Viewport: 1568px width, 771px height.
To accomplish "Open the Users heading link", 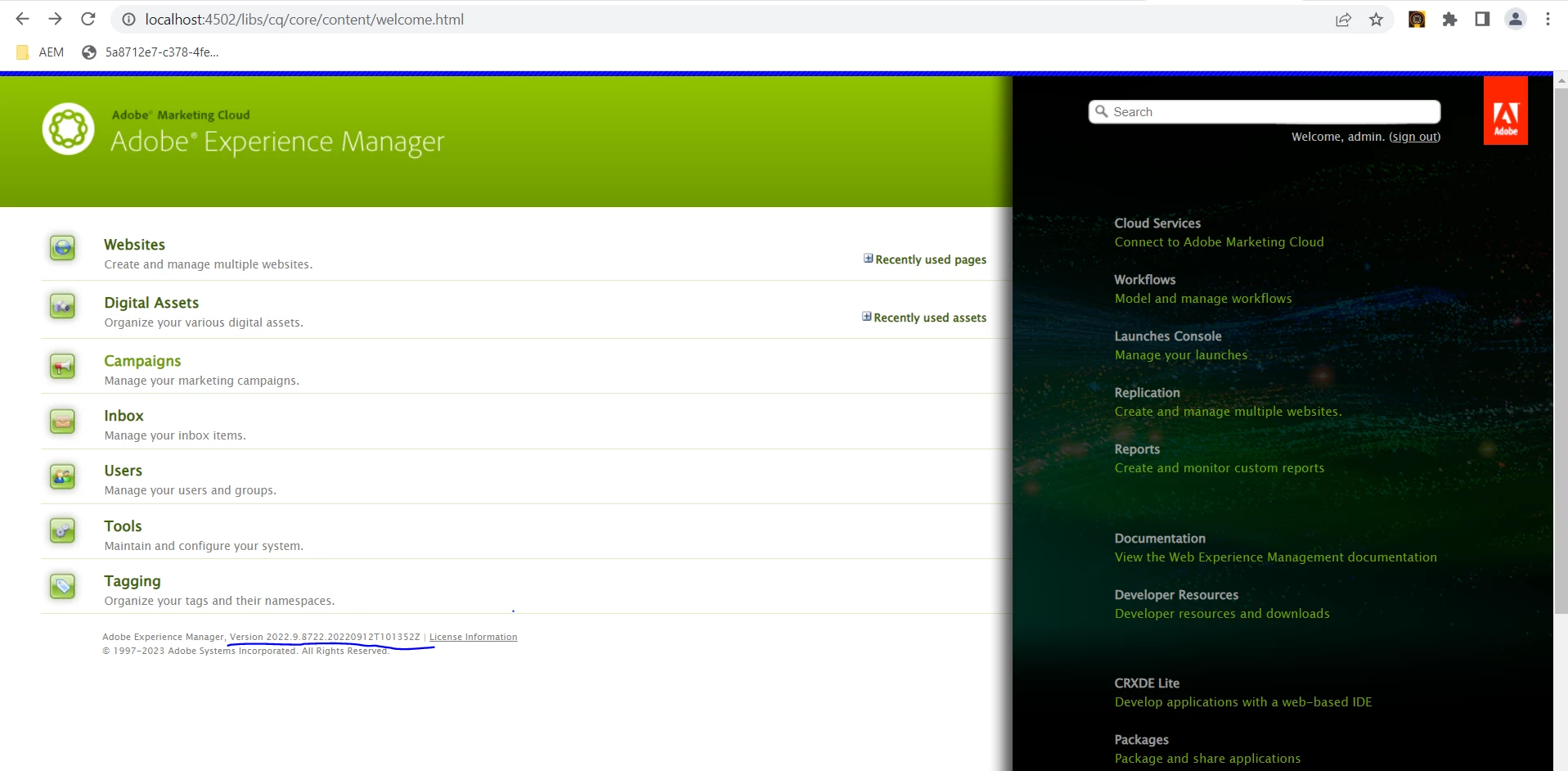I will (x=123, y=471).
